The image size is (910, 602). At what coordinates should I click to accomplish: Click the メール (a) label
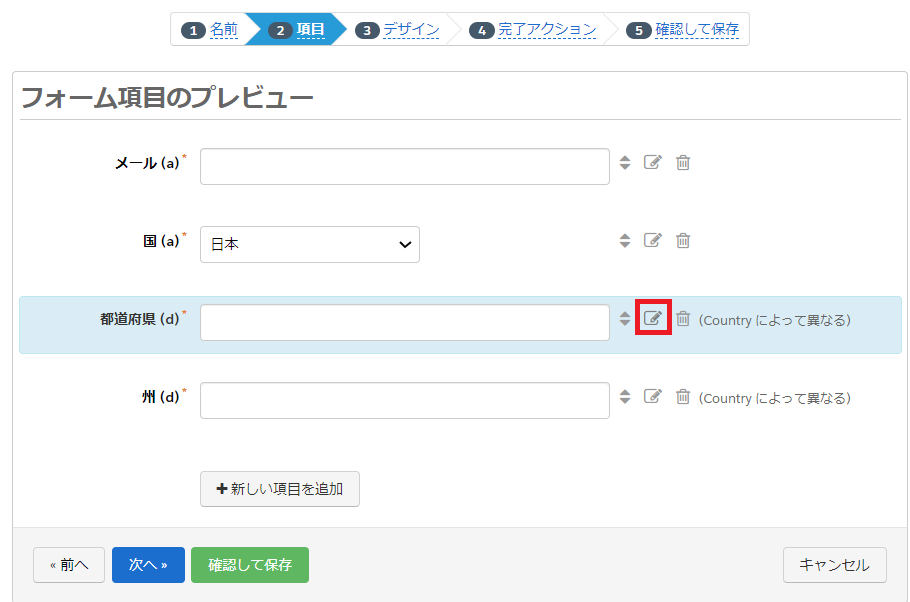click(147, 163)
